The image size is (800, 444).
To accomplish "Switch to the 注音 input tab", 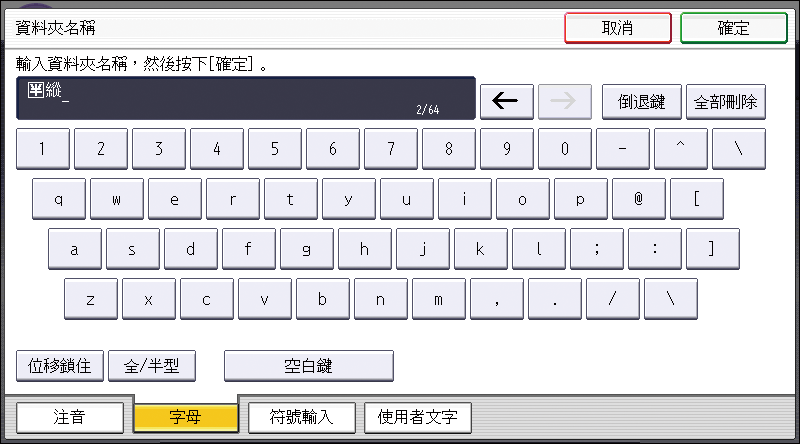I will click(69, 416).
